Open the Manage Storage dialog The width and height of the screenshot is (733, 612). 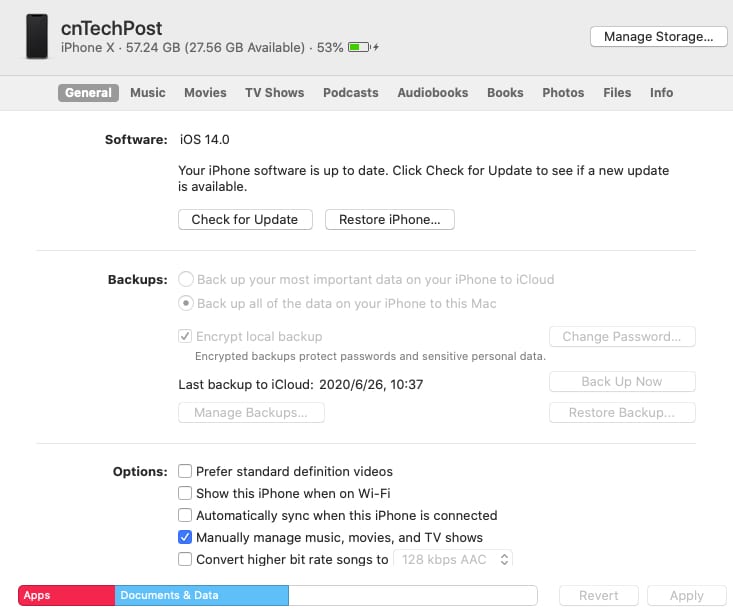click(657, 36)
